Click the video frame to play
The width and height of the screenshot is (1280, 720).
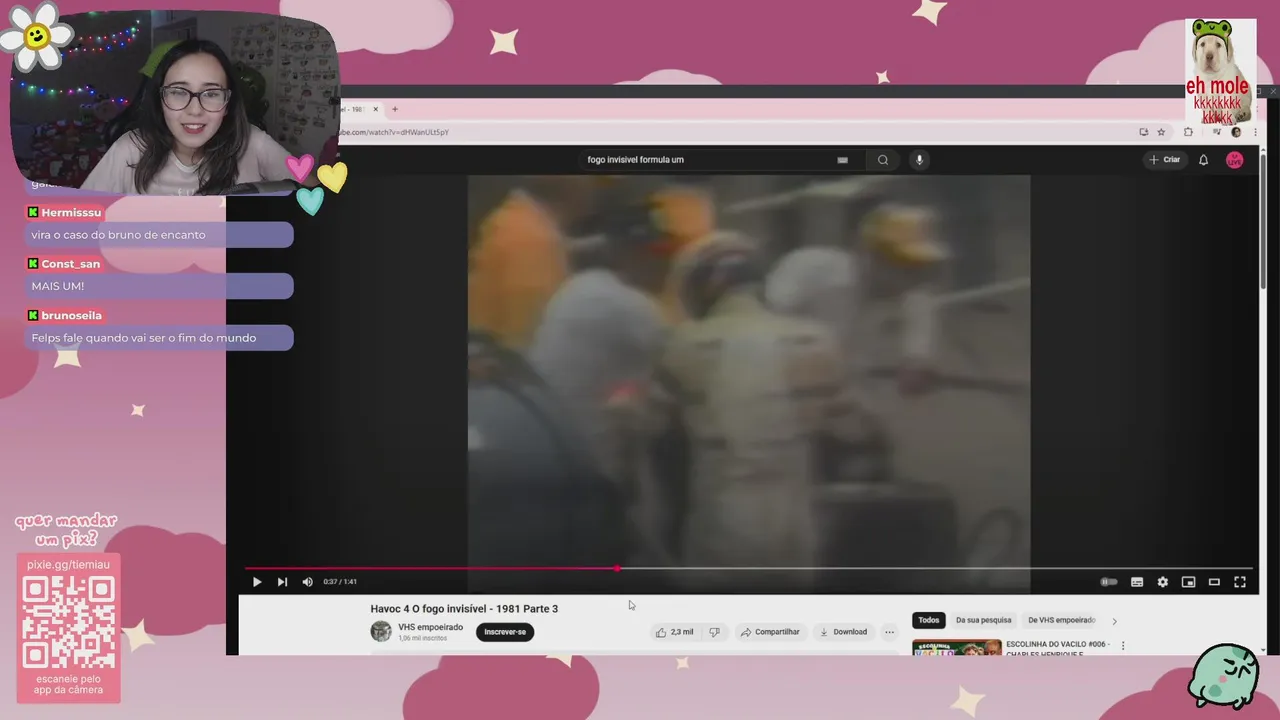[749, 370]
